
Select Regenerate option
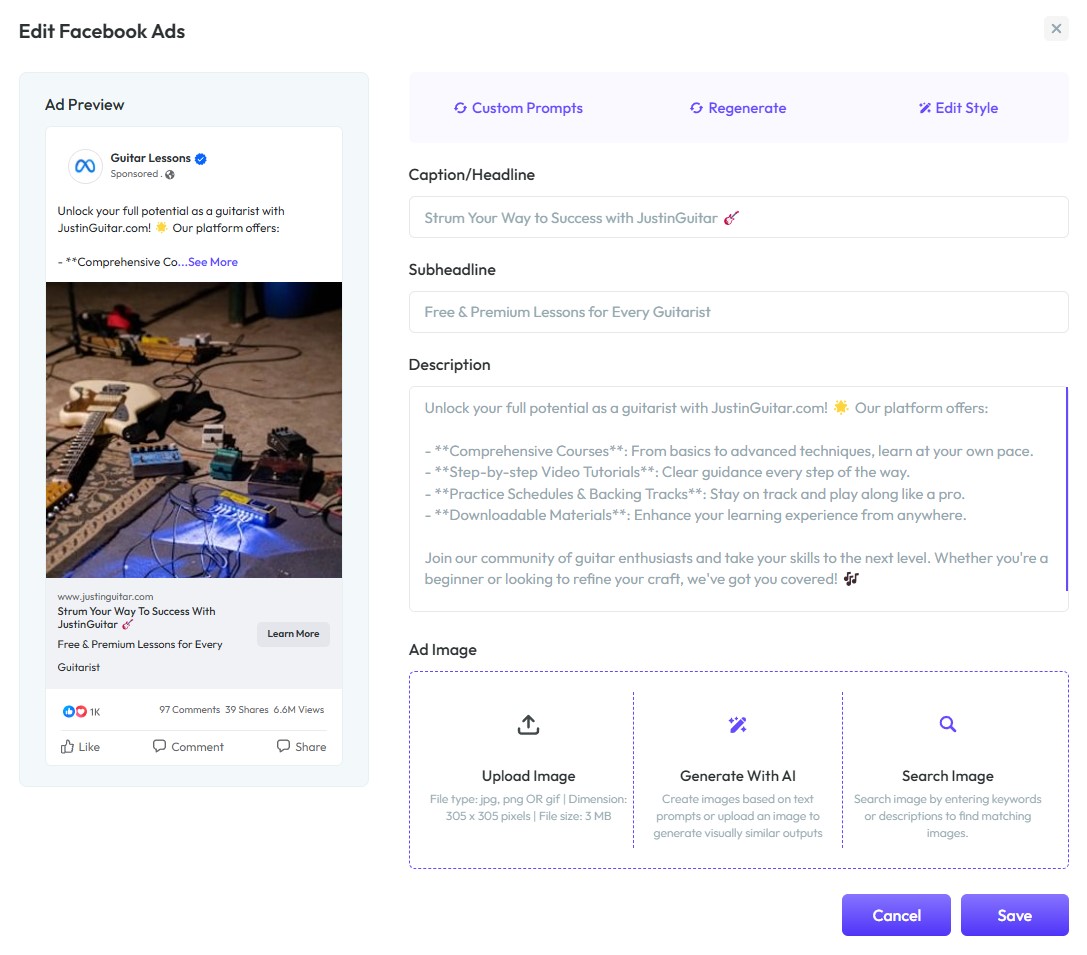point(738,108)
